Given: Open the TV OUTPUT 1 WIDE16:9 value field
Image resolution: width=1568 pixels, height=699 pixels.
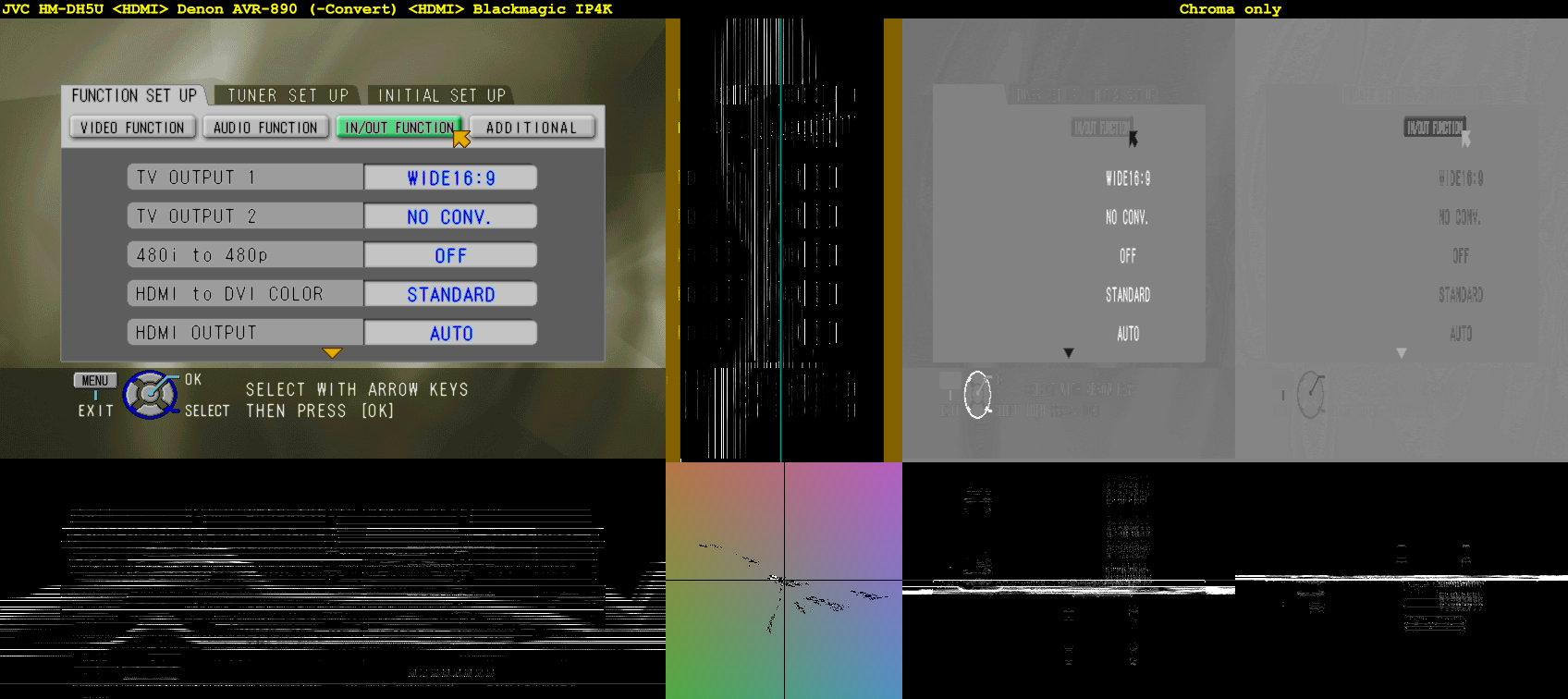Looking at the screenshot, I should [x=450, y=178].
